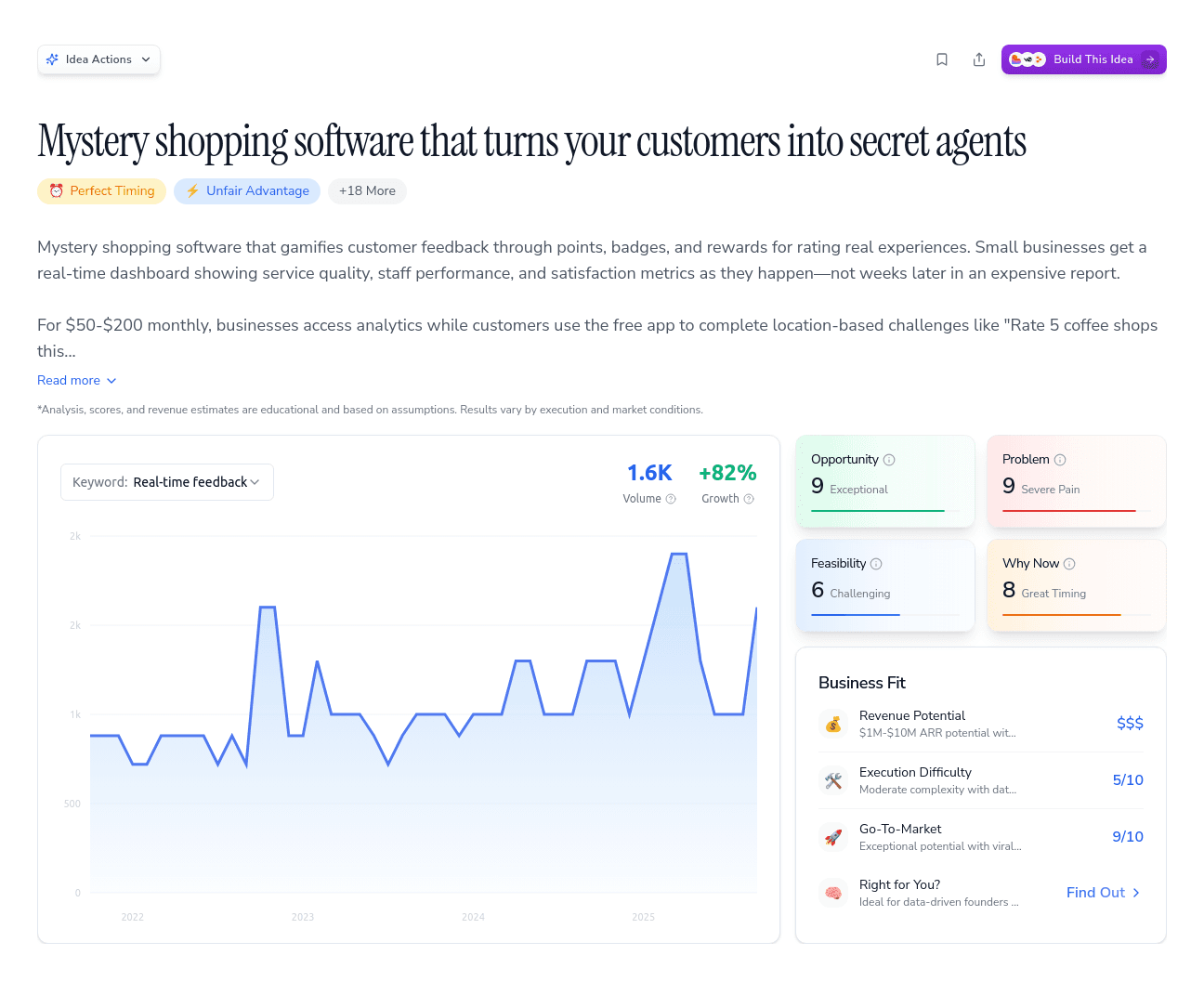Screen dimensions: 1204x981
Task: Click the 2025 peak on the trend chart
Action: point(679,553)
